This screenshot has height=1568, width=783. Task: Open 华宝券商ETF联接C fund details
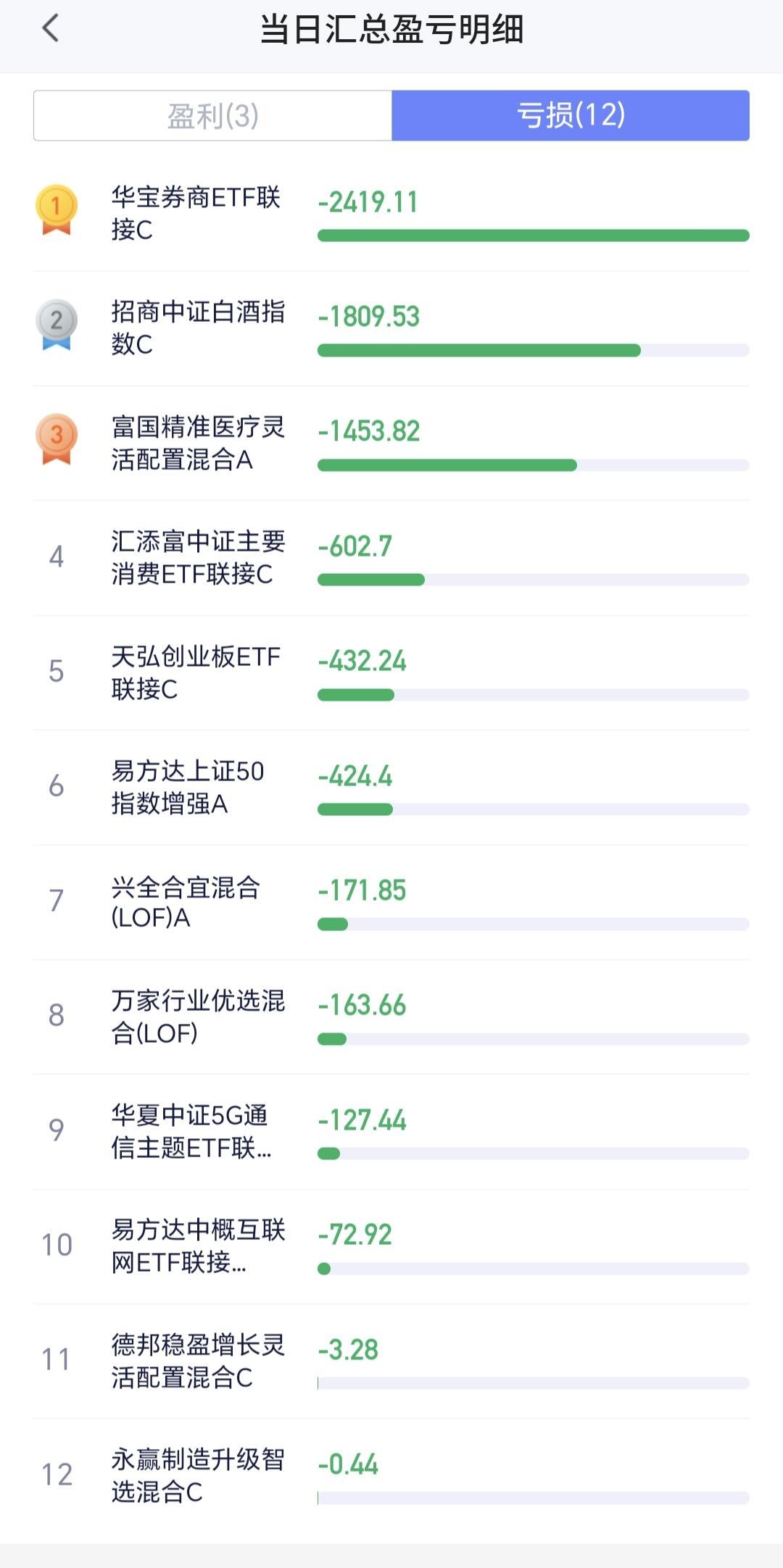click(196, 213)
